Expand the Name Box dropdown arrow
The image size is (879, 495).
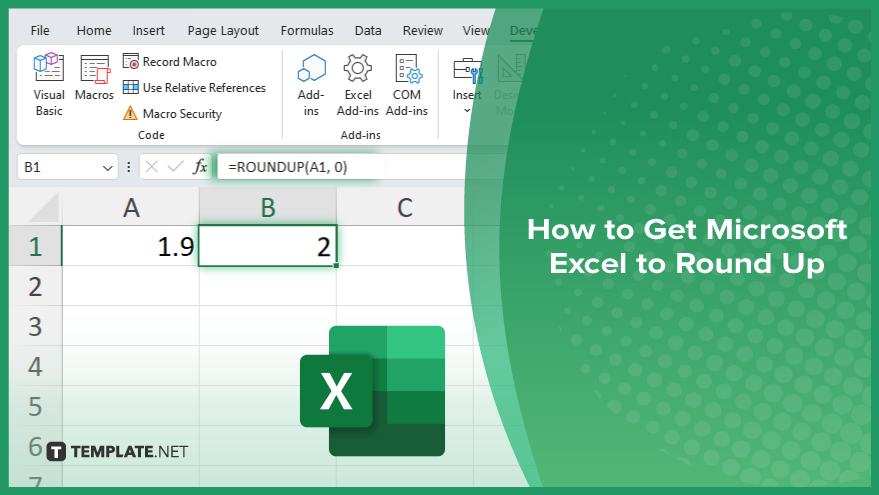(x=107, y=168)
